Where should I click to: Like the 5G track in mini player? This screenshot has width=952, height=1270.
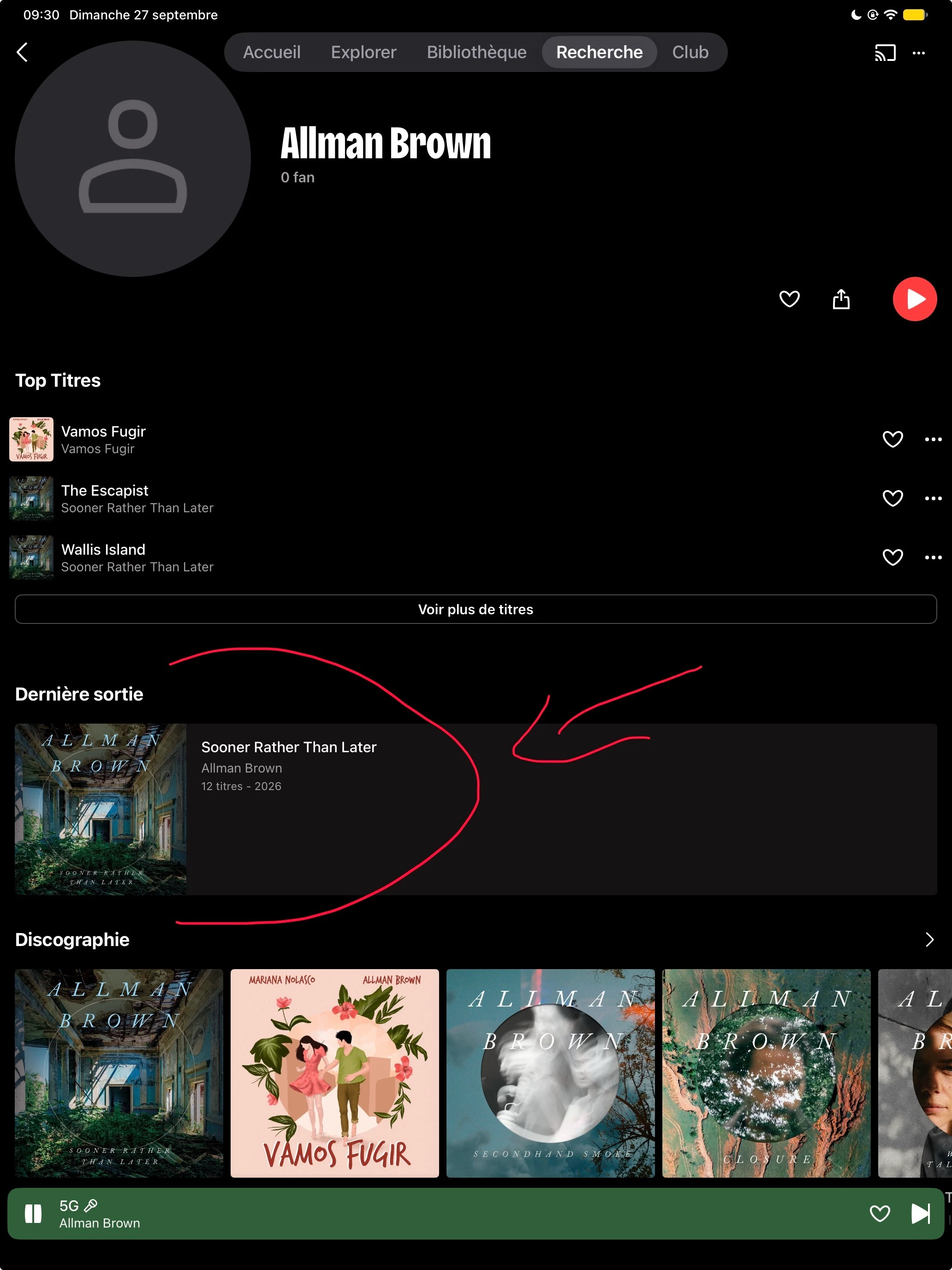click(x=880, y=1214)
